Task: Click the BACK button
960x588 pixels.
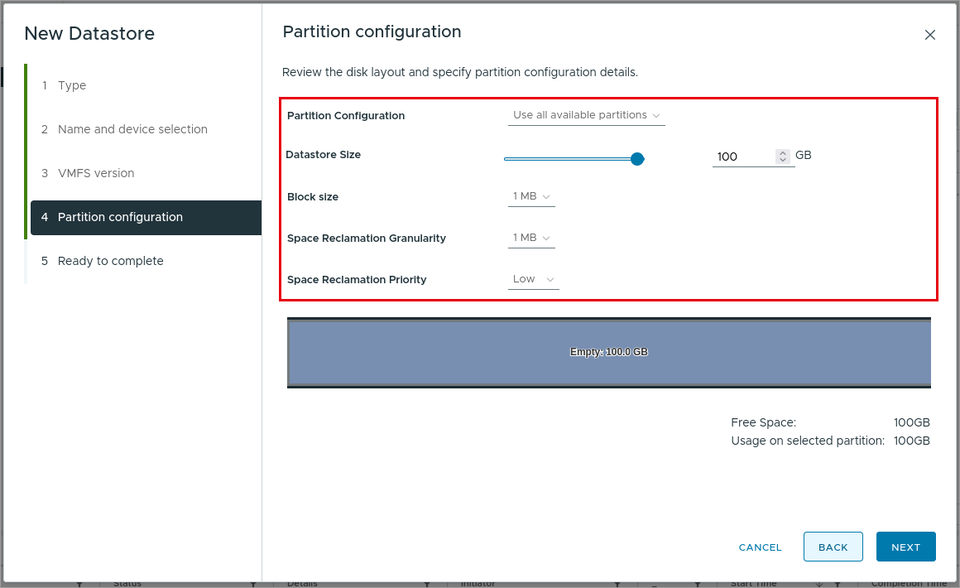Action: pos(833,547)
